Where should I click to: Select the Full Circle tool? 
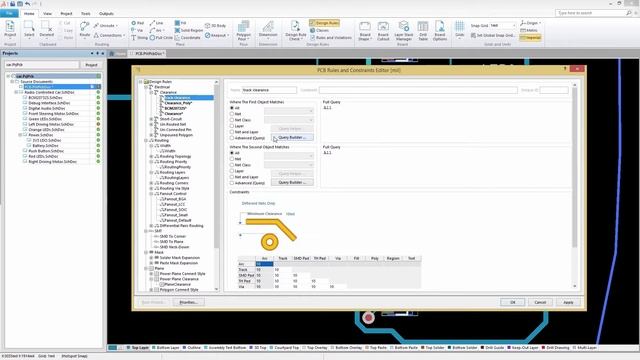click(x=161, y=38)
